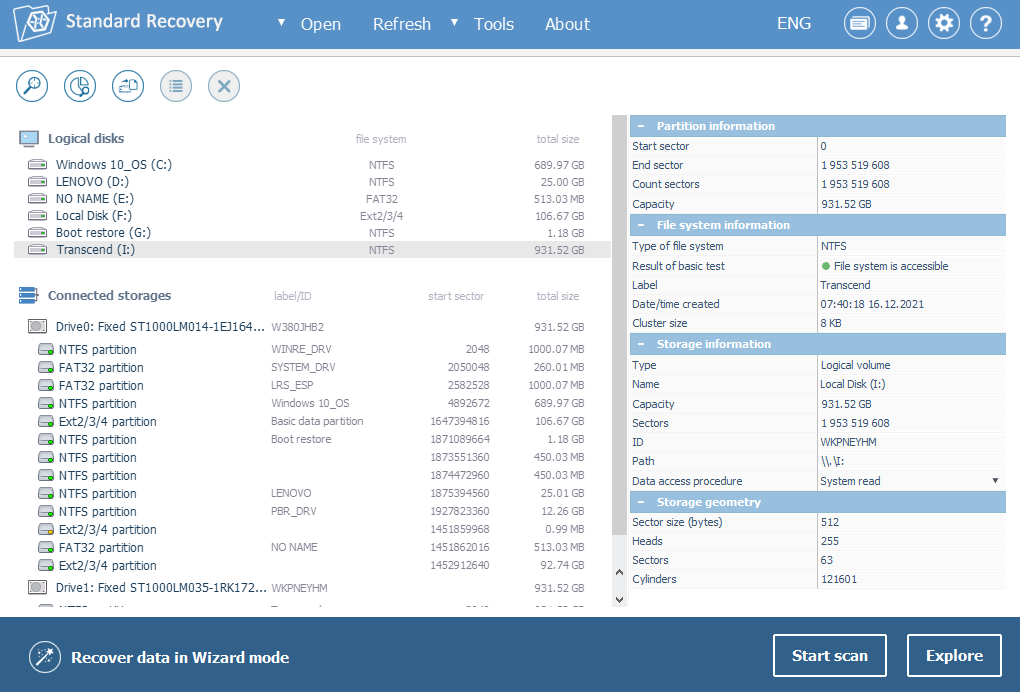Screen dimensions: 1020x692
Task: Open the Tools menu
Action: tap(493, 24)
